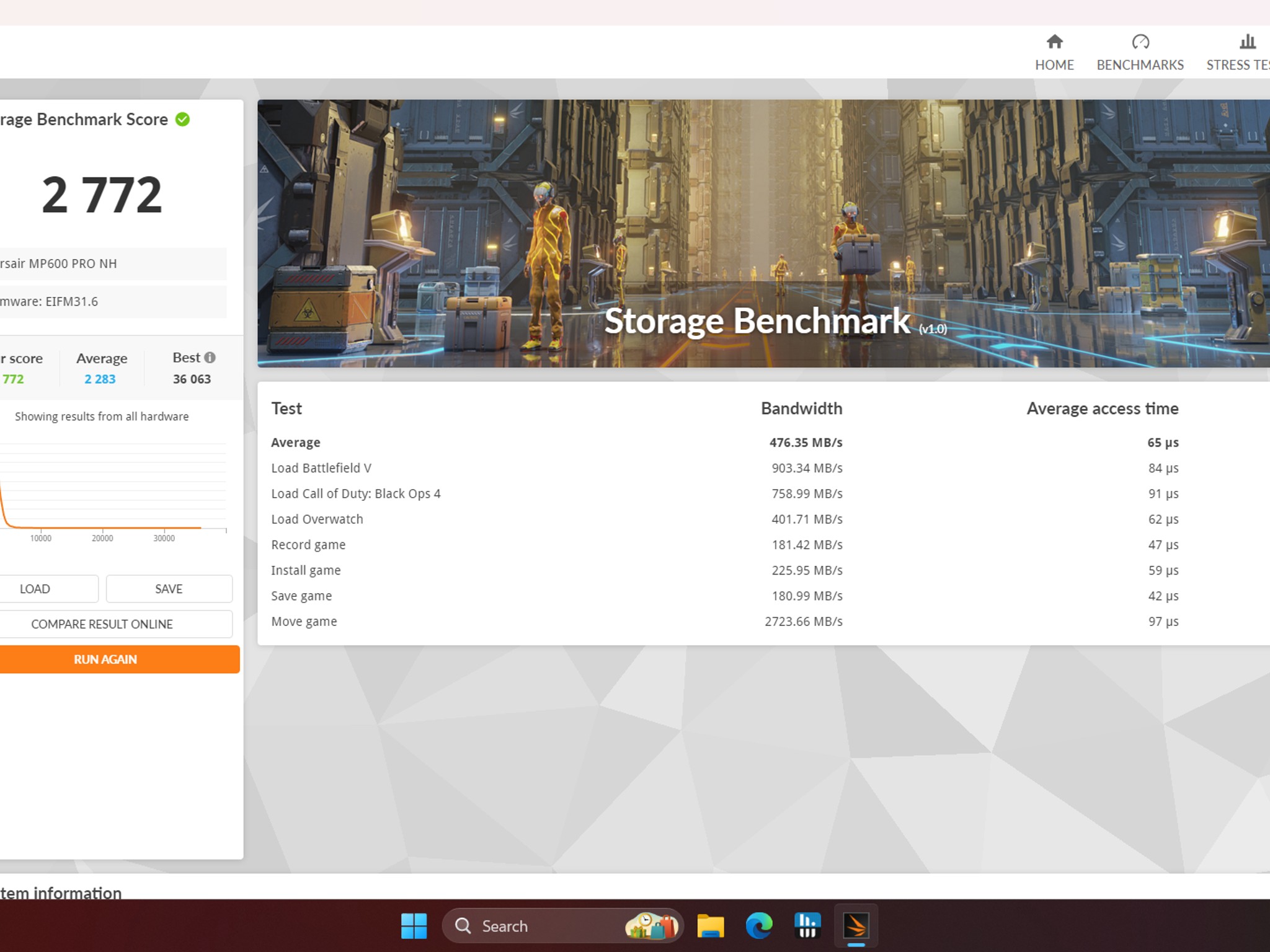Click the green validation checkmark icon

182,119
